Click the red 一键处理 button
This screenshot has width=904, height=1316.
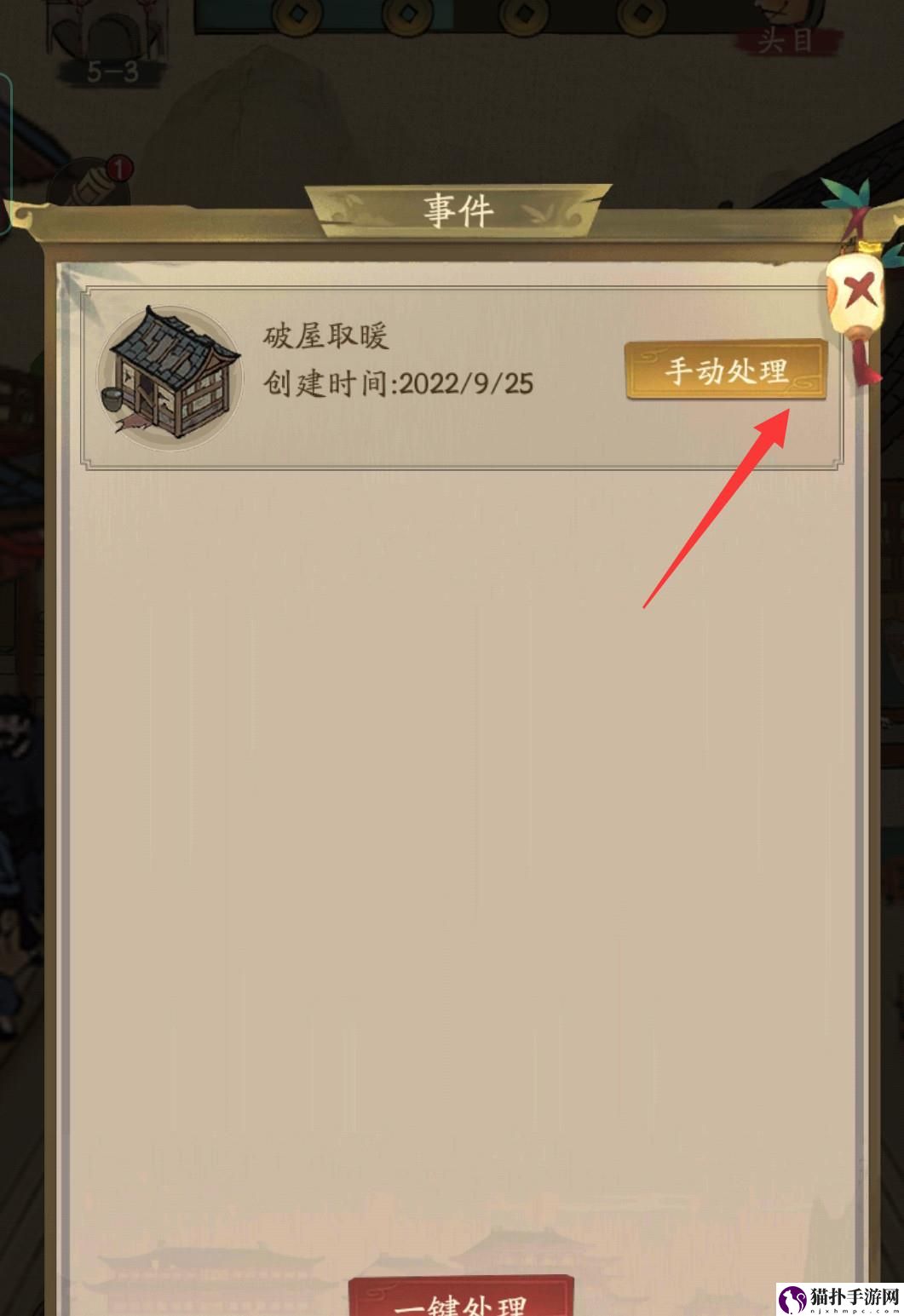(x=463, y=1296)
